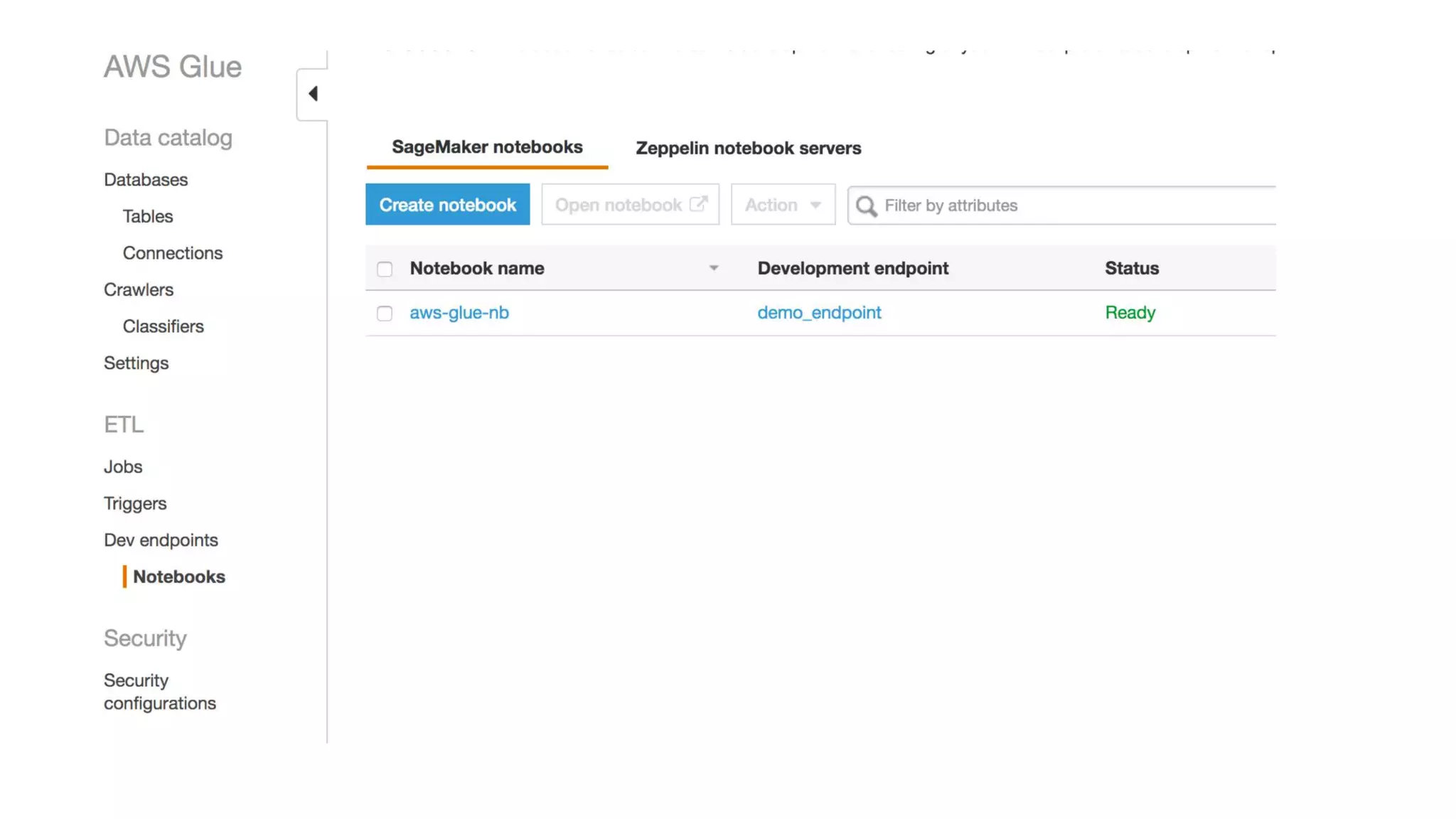Image resolution: width=1456 pixels, height=819 pixels.
Task: Open the aws-glue-nb notebook link
Action: click(x=459, y=313)
